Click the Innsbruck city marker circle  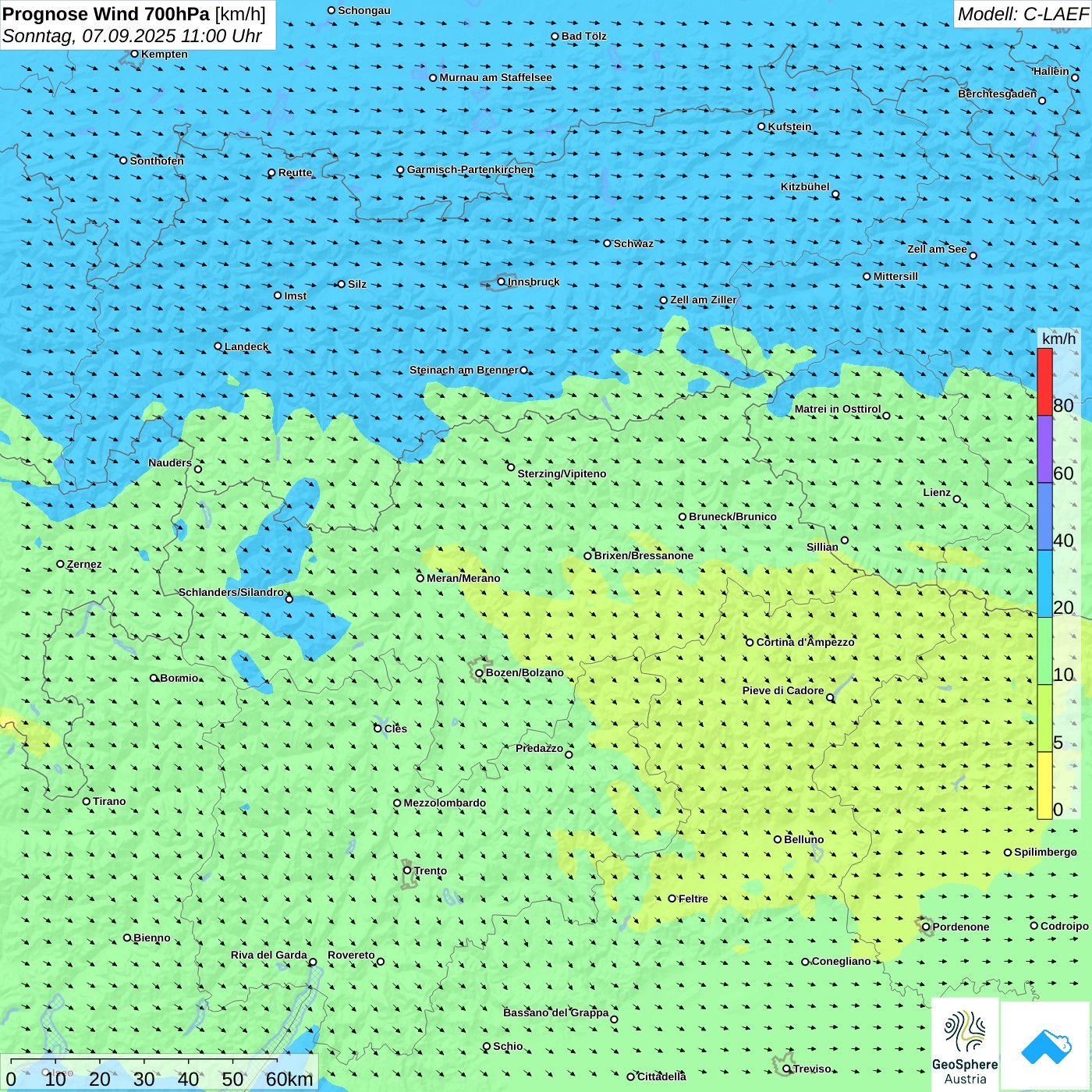[x=502, y=282]
